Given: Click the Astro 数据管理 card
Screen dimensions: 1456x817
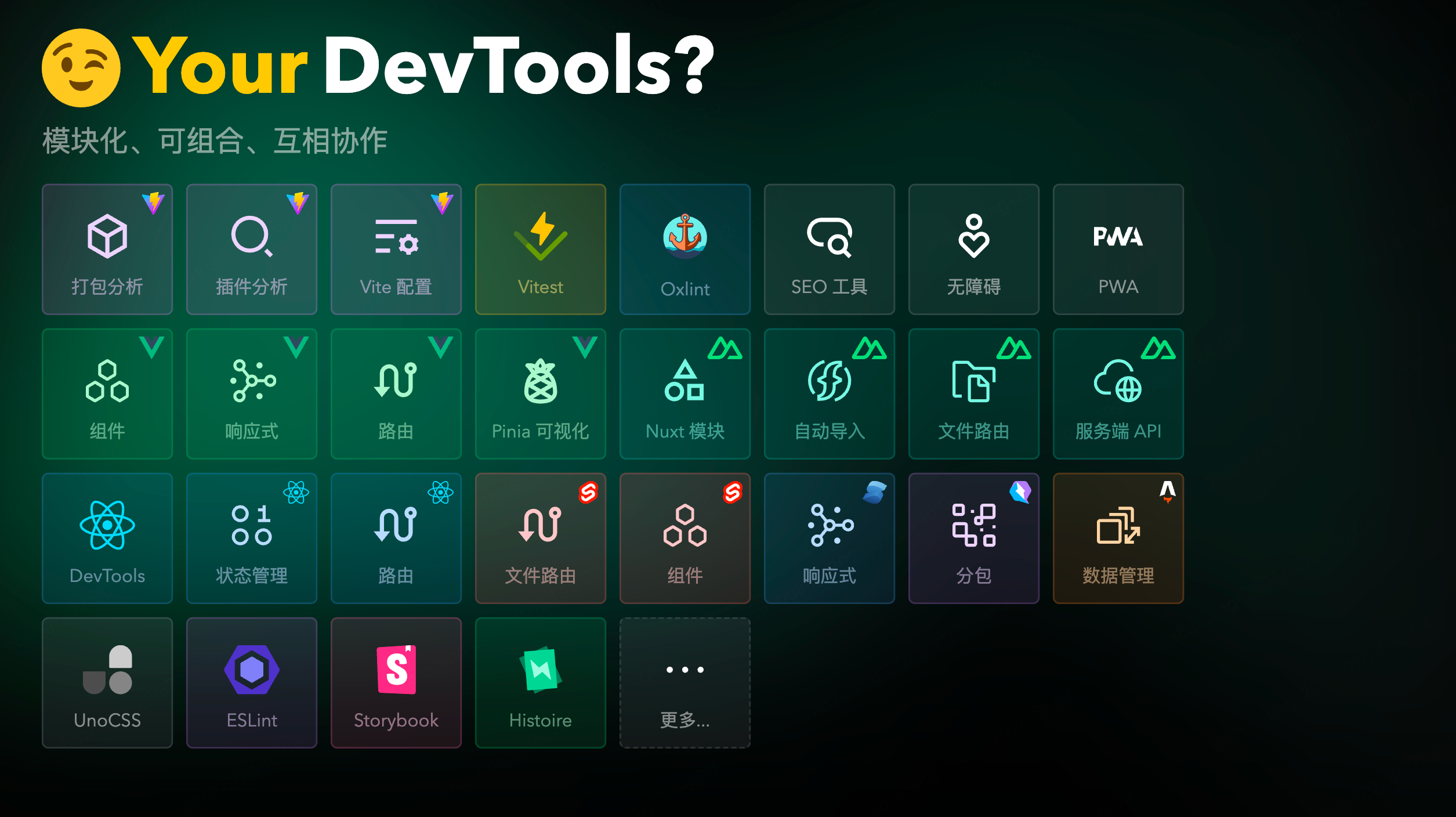Looking at the screenshot, I should coord(1118,538).
